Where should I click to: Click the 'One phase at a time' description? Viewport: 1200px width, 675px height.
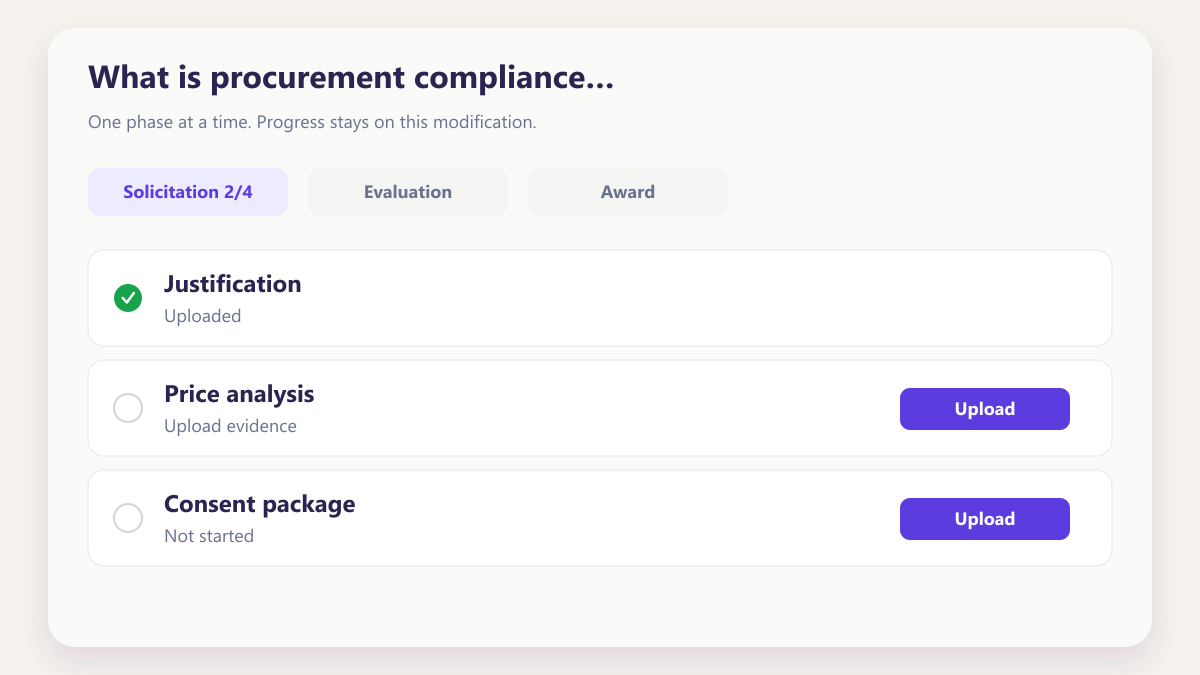312,123
